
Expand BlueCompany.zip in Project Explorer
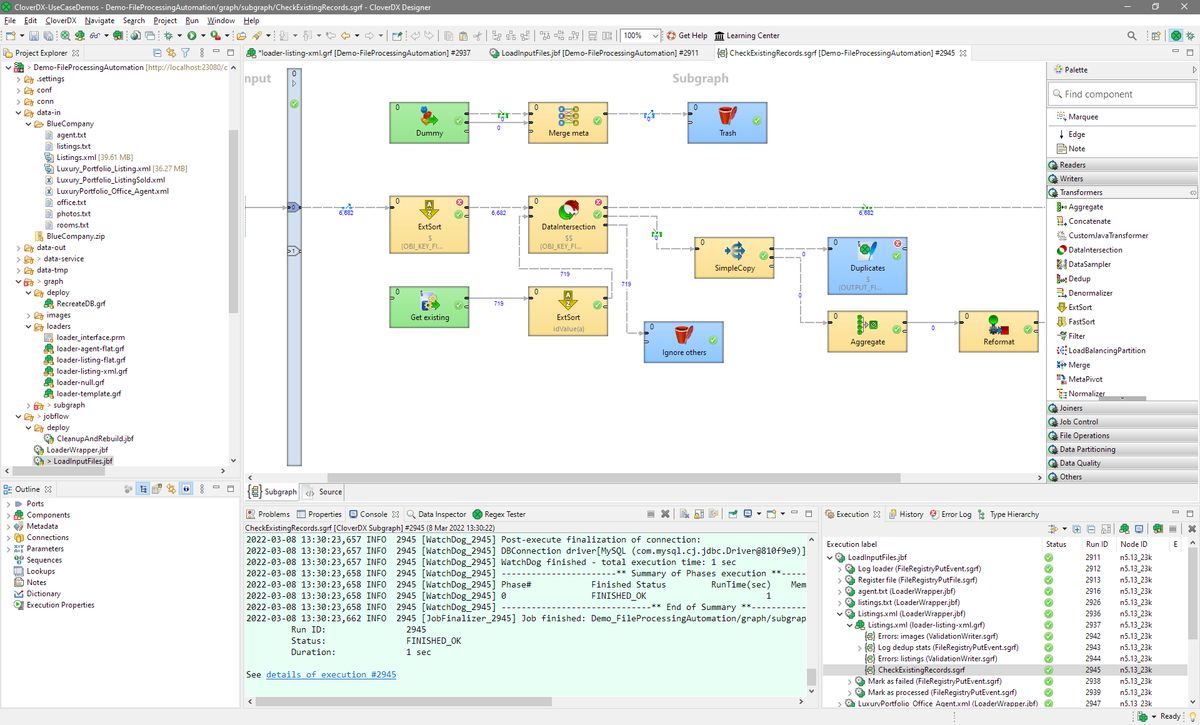click(73, 237)
